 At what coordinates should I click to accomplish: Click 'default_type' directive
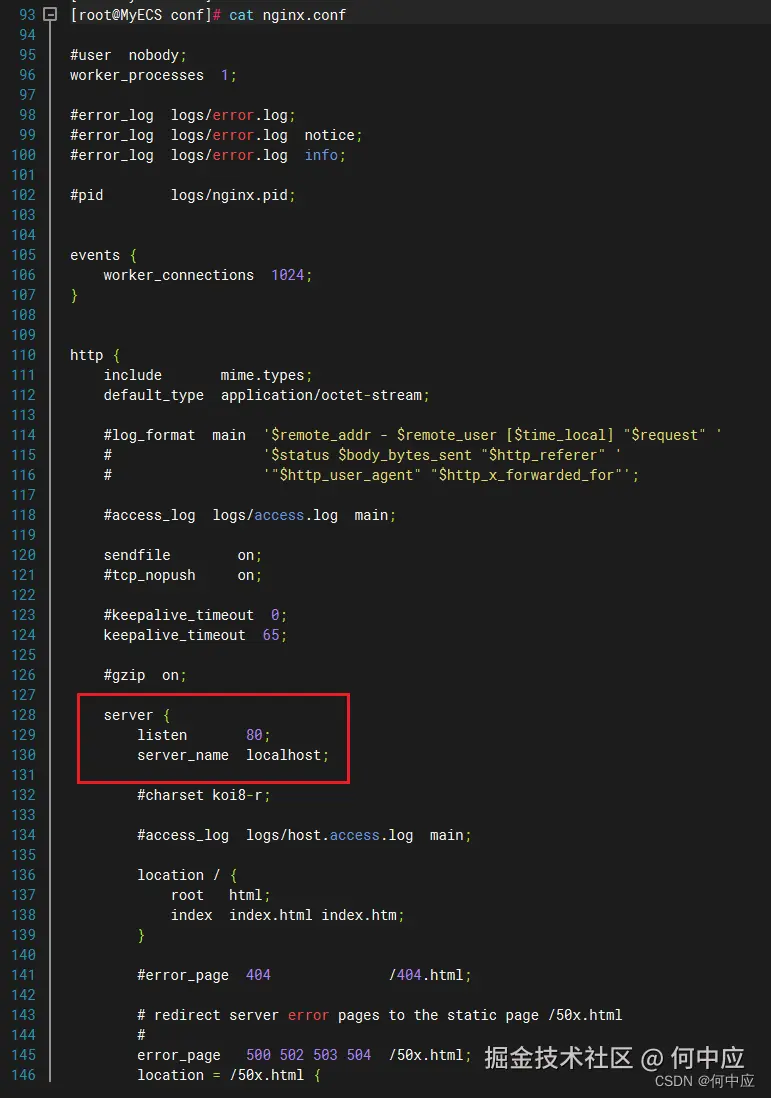(153, 395)
